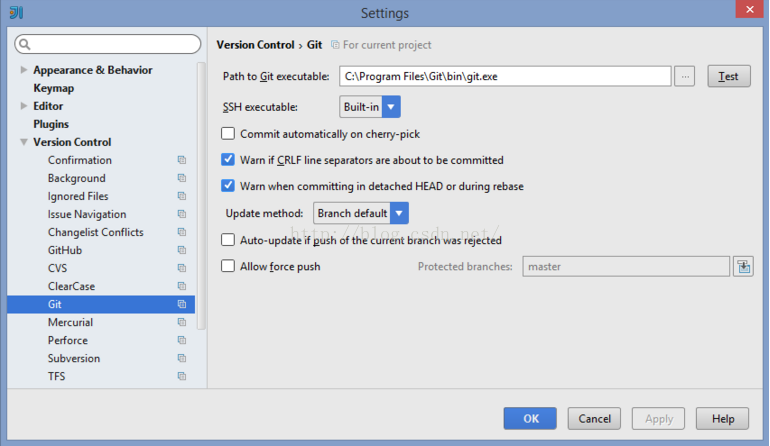Expand the Appearance & Behavior section
Screen dimensions: 770x446
tap(24, 70)
